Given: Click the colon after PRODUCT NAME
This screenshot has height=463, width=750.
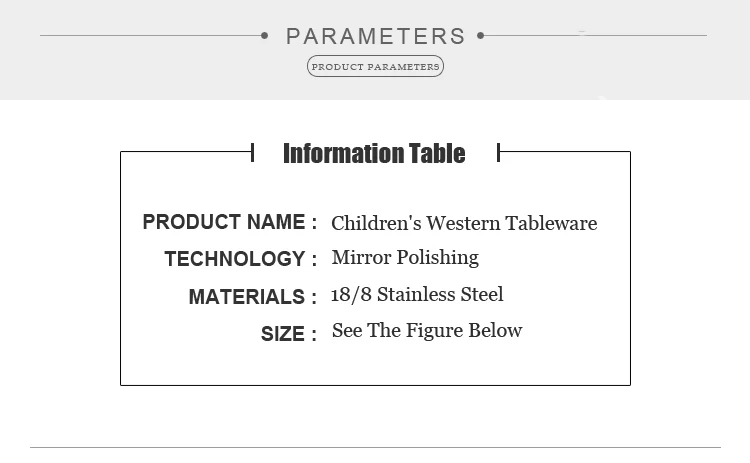Looking at the screenshot, I should [314, 223].
